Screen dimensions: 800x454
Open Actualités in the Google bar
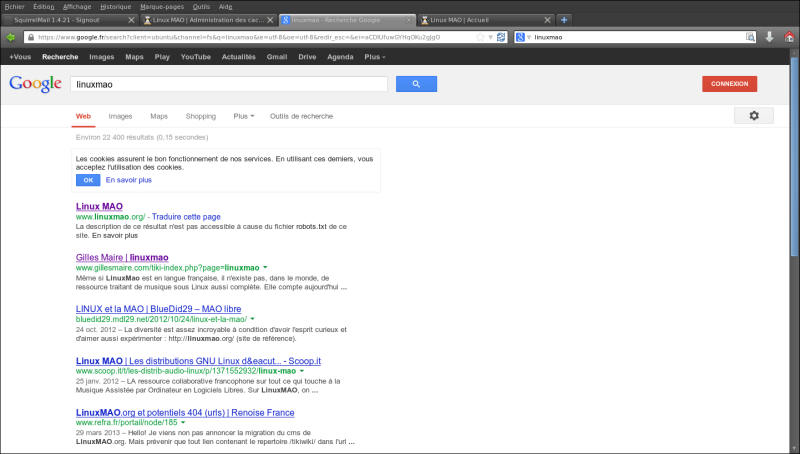tap(238, 57)
